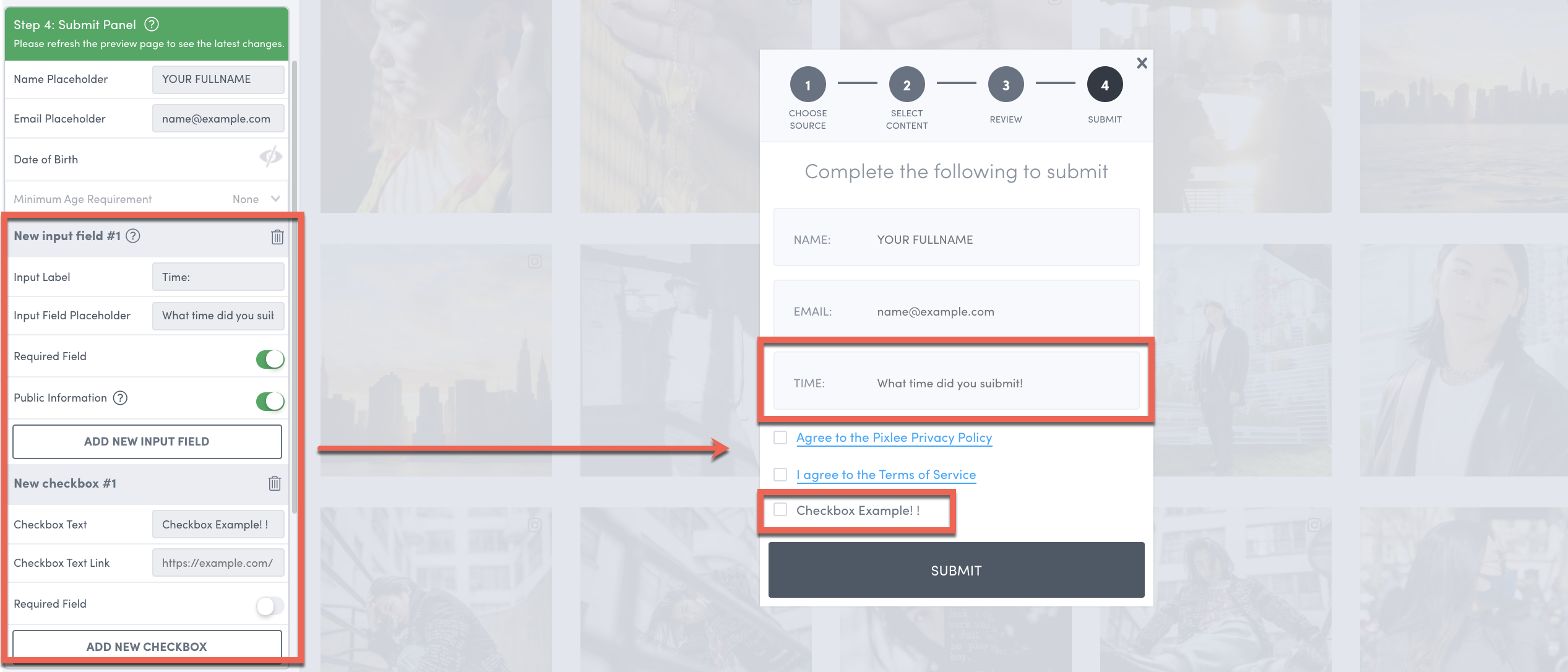The width and height of the screenshot is (1568, 672).
Task: Open the Terms of Service link
Action: coord(885,475)
